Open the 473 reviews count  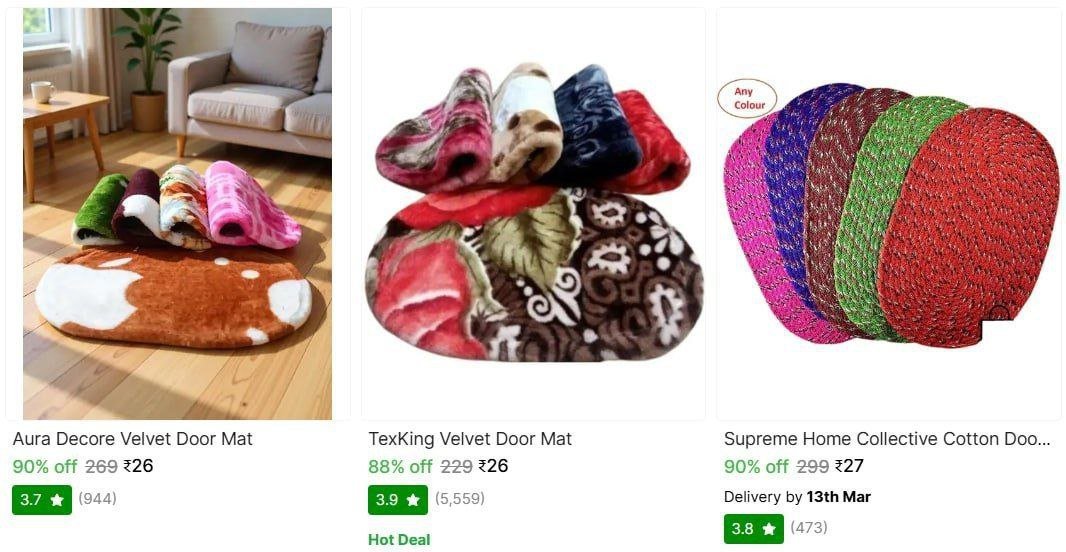pos(809,527)
